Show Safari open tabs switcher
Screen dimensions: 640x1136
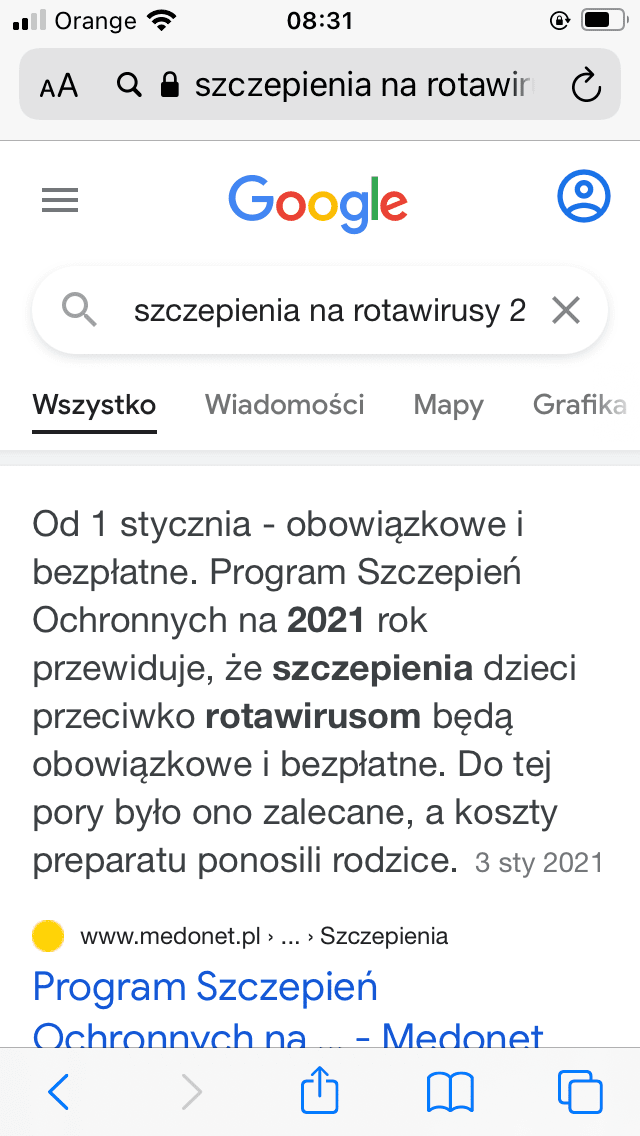pos(580,1092)
